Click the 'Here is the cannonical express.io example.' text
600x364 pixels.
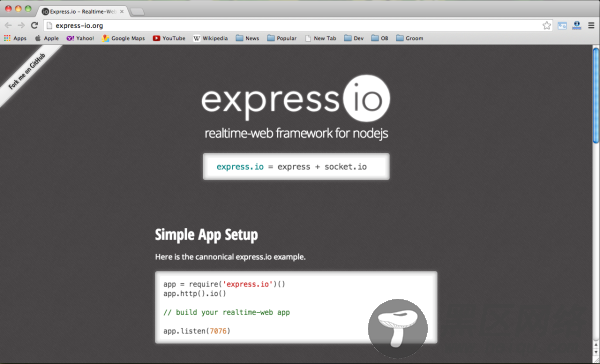point(230,257)
